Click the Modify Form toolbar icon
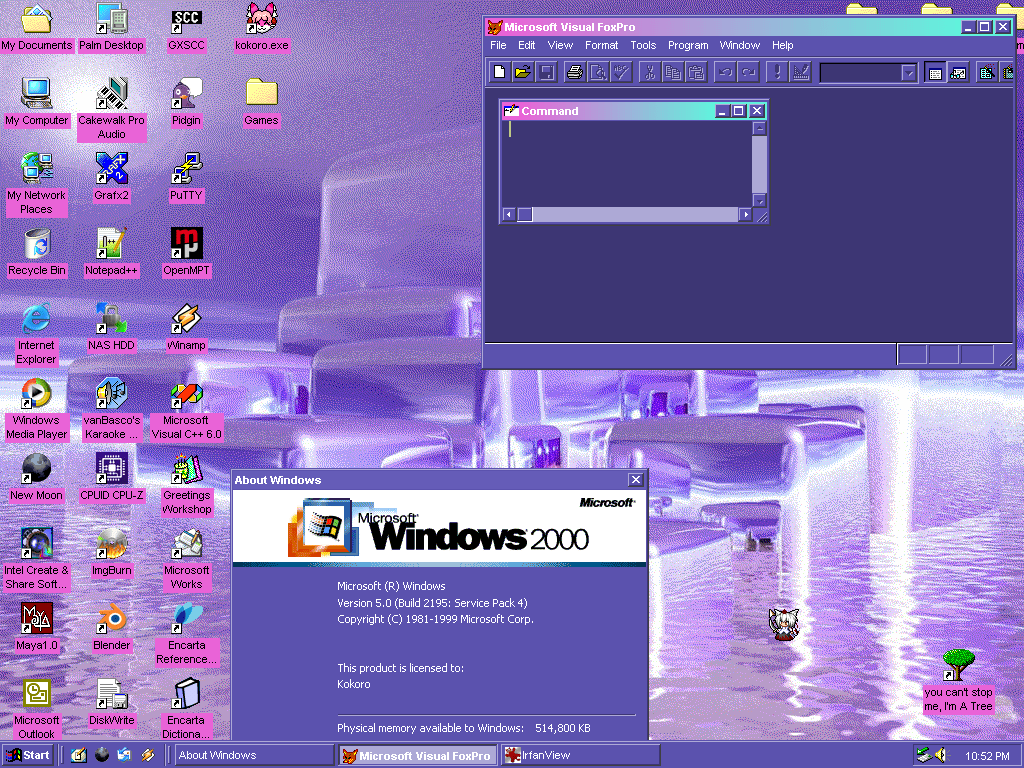Screen dimensions: 1024x768 pos(801,72)
